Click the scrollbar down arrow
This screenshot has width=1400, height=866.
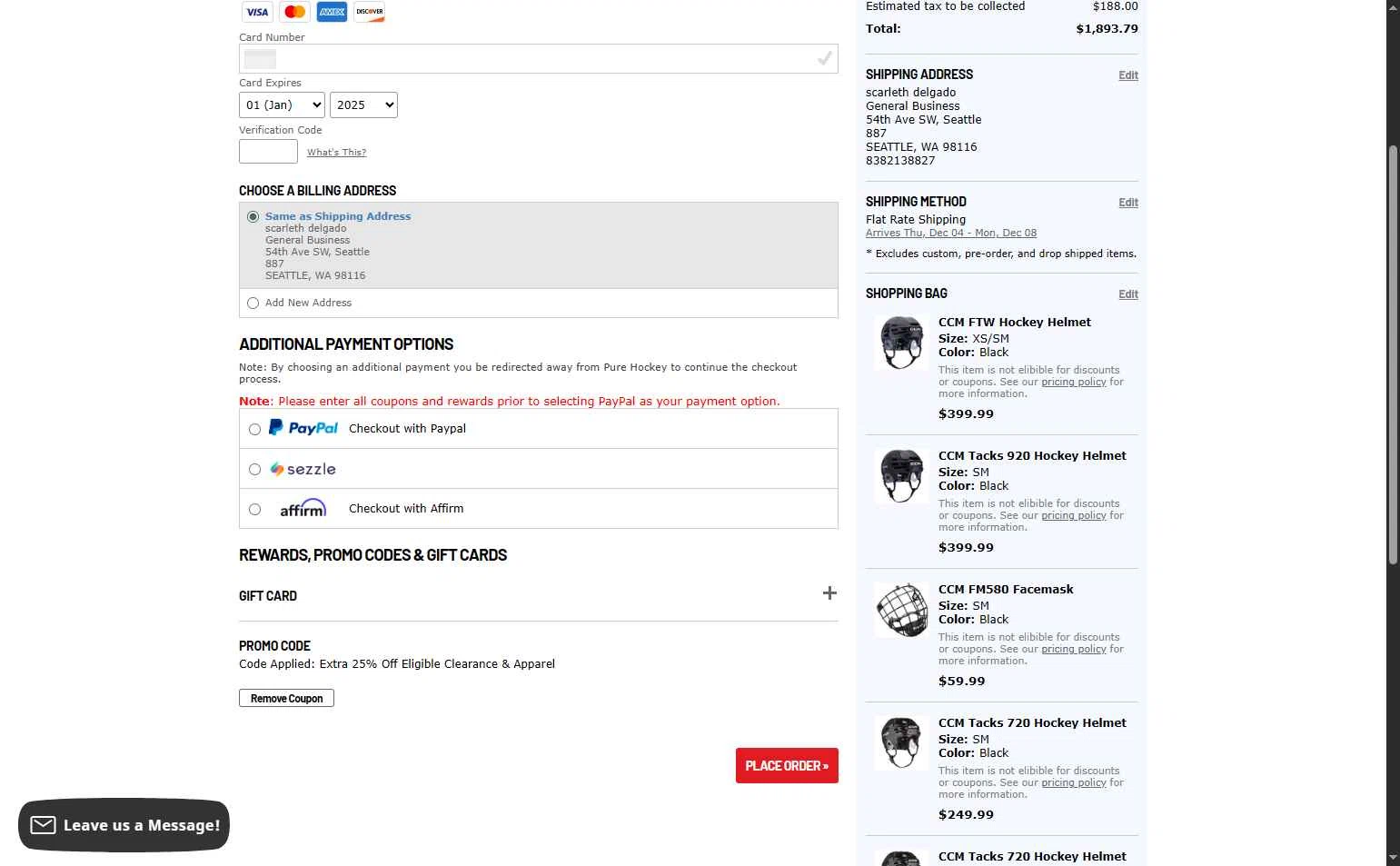1393,858
